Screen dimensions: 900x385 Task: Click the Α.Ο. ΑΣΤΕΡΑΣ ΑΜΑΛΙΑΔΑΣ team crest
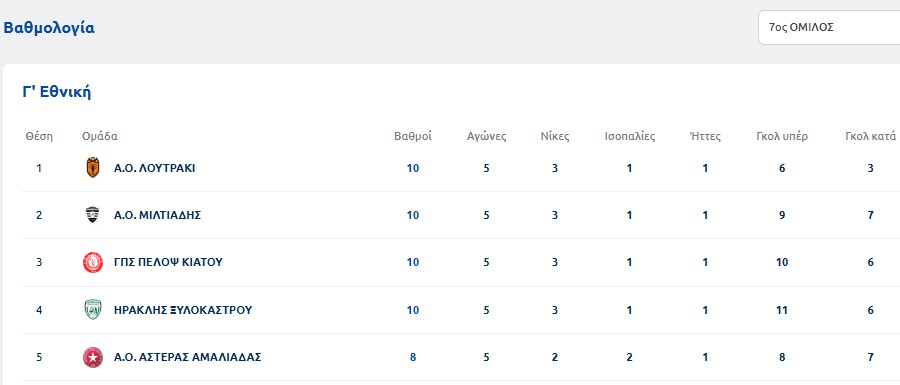(93, 357)
